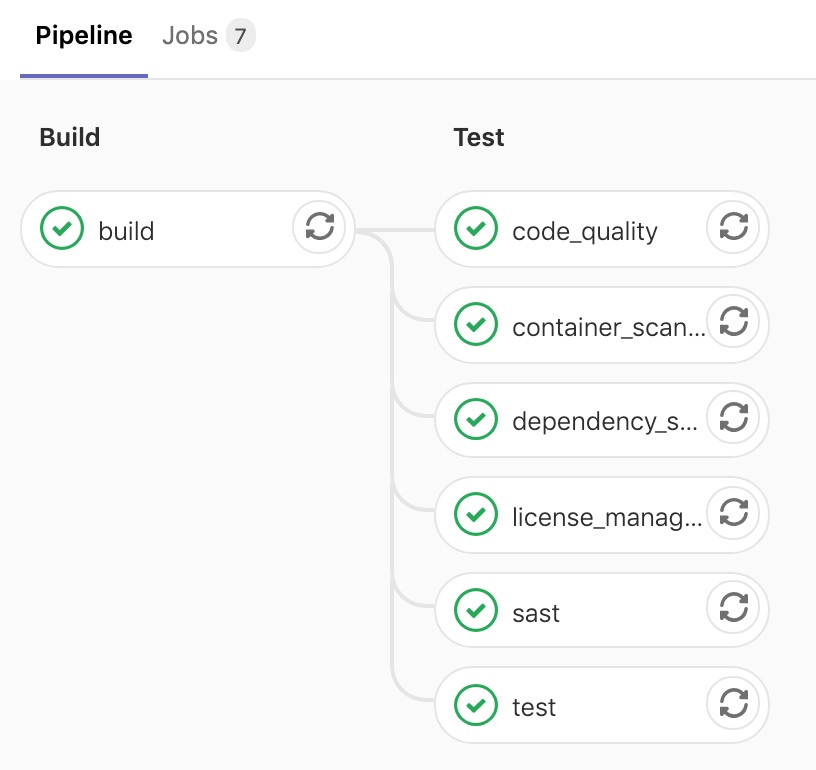816x770 pixels.
Task: Click the code_quality passed status icon
Action: (476, 229)
